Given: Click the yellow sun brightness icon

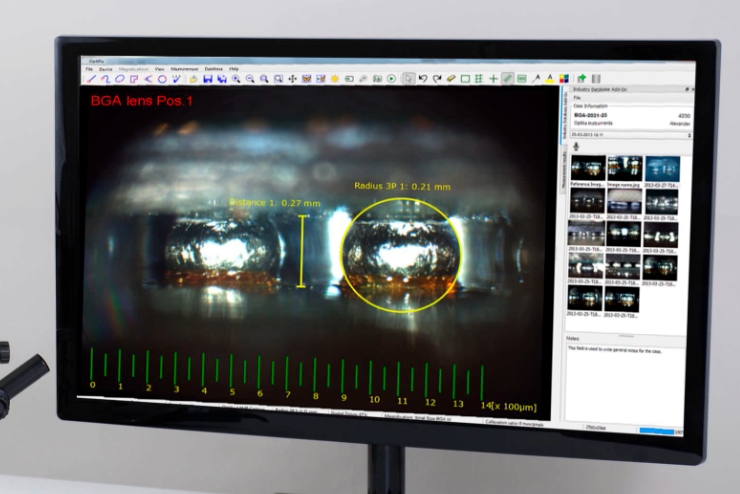Looking at the screenshot, I should [335, 79].
